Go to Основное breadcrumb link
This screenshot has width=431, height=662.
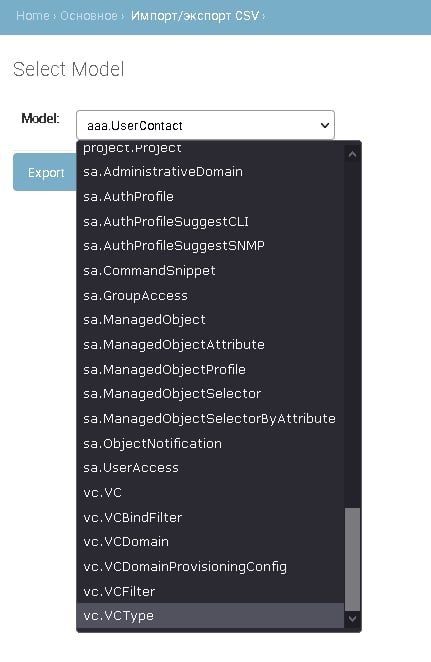pos(89,16)
